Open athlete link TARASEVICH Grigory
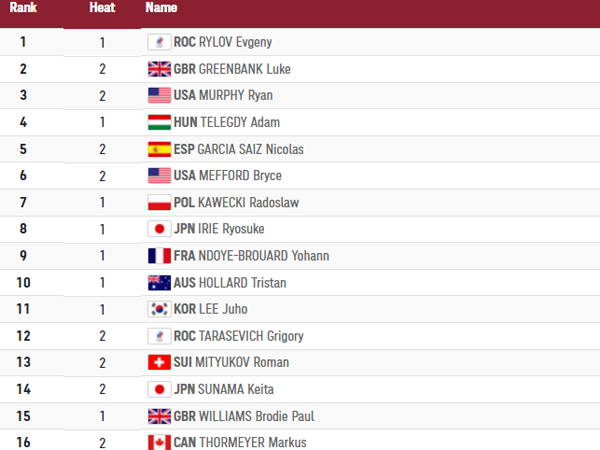Screen dimensions: 600x450 tap(251, 336)
